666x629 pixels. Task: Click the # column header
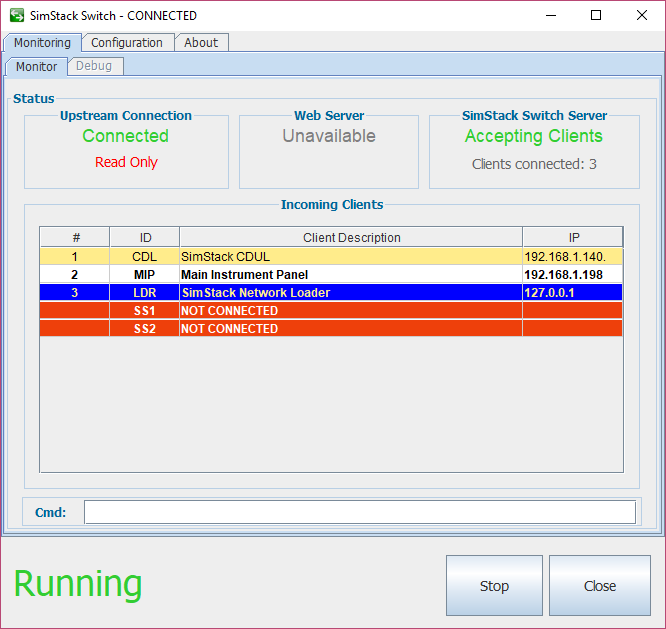(x=75, y=237)
